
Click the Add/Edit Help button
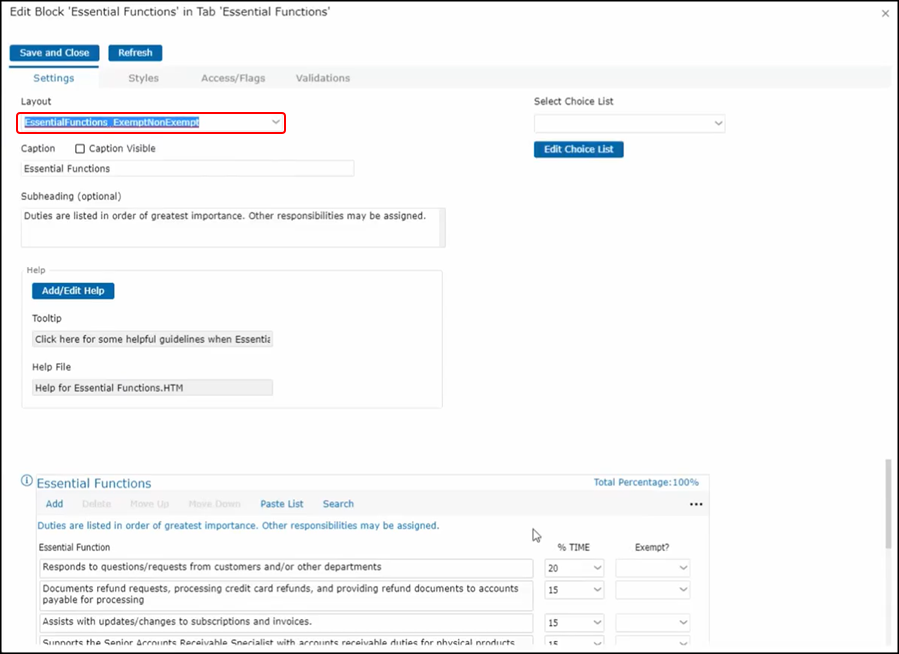pyautogui.click(x=73, y=291)
